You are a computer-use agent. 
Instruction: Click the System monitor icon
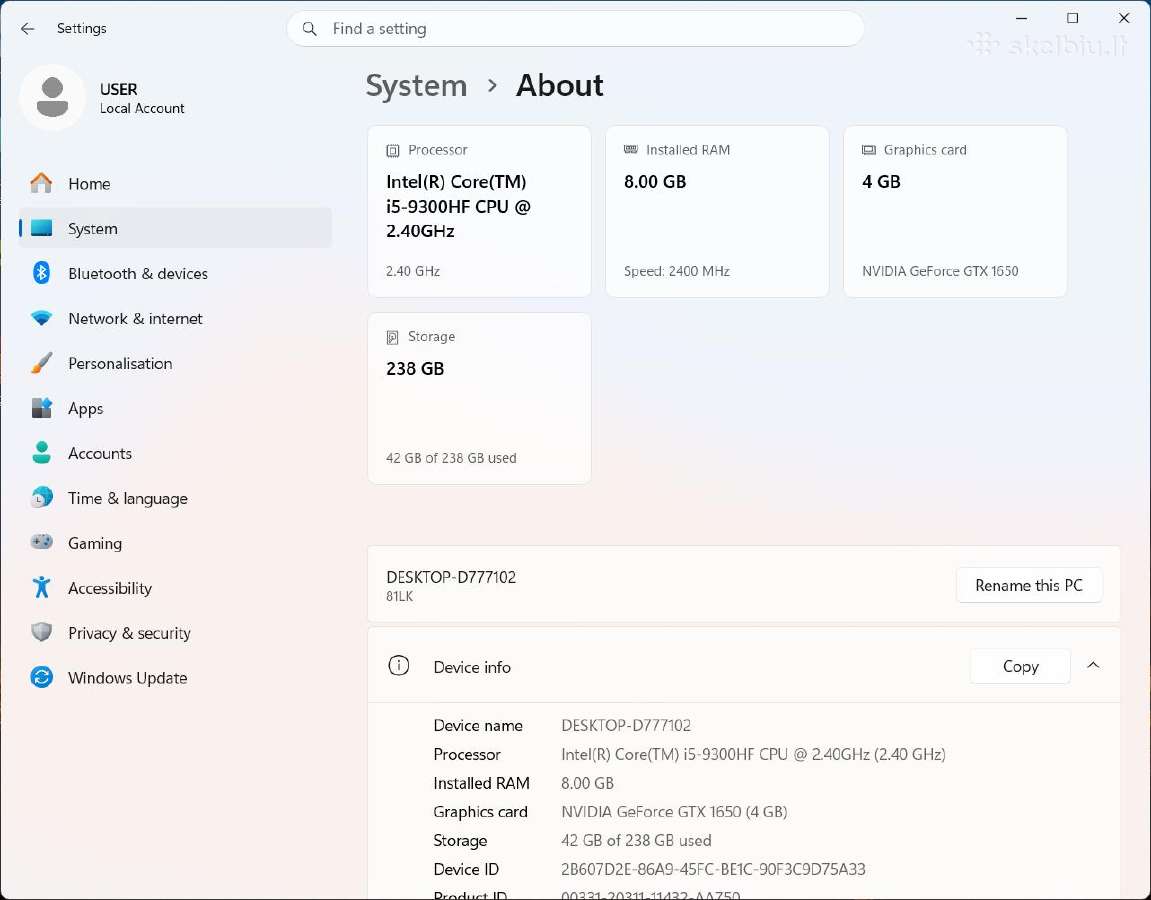[x=41, y=228]
